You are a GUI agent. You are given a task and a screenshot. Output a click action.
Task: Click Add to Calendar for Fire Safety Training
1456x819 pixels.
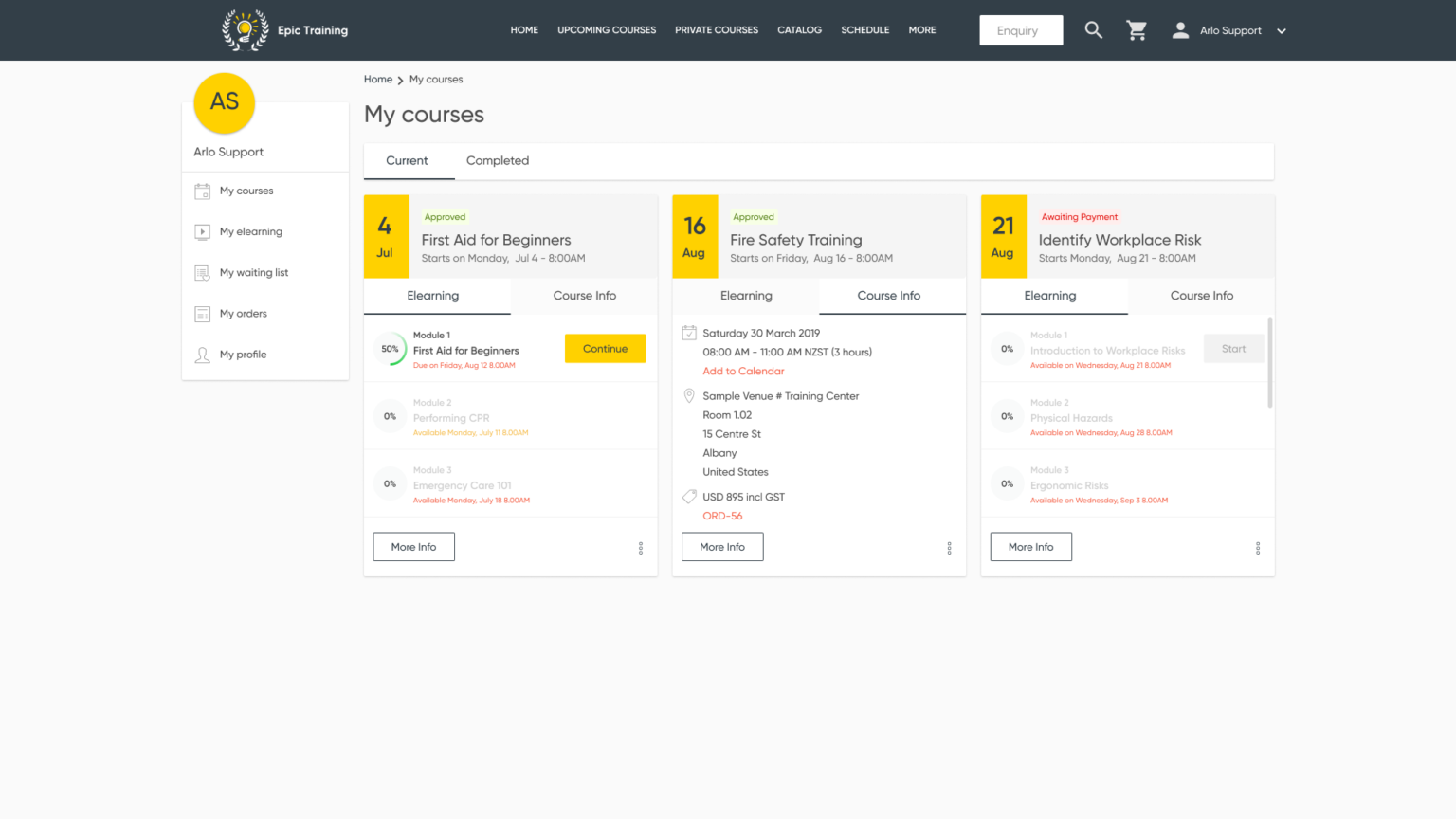click(743, 371)
